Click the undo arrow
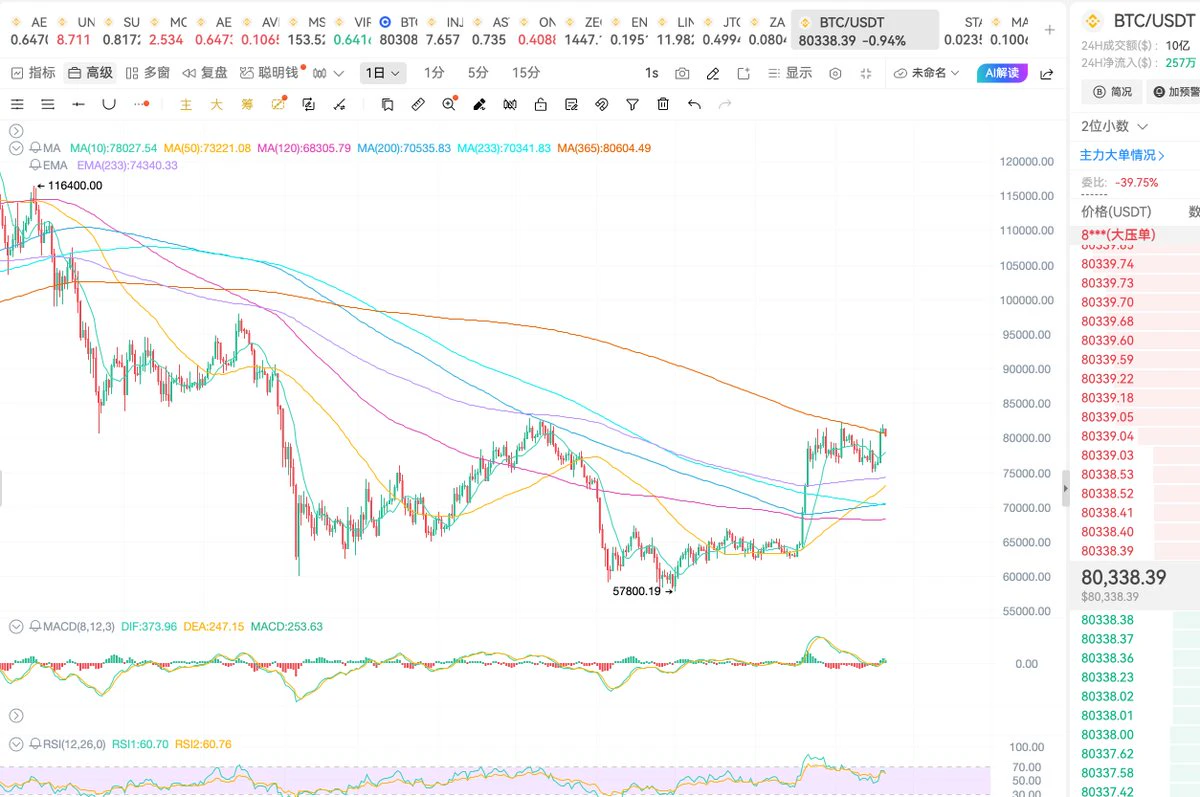The image size is (1200, 797). pyautogui.click(x=694, y=104)
